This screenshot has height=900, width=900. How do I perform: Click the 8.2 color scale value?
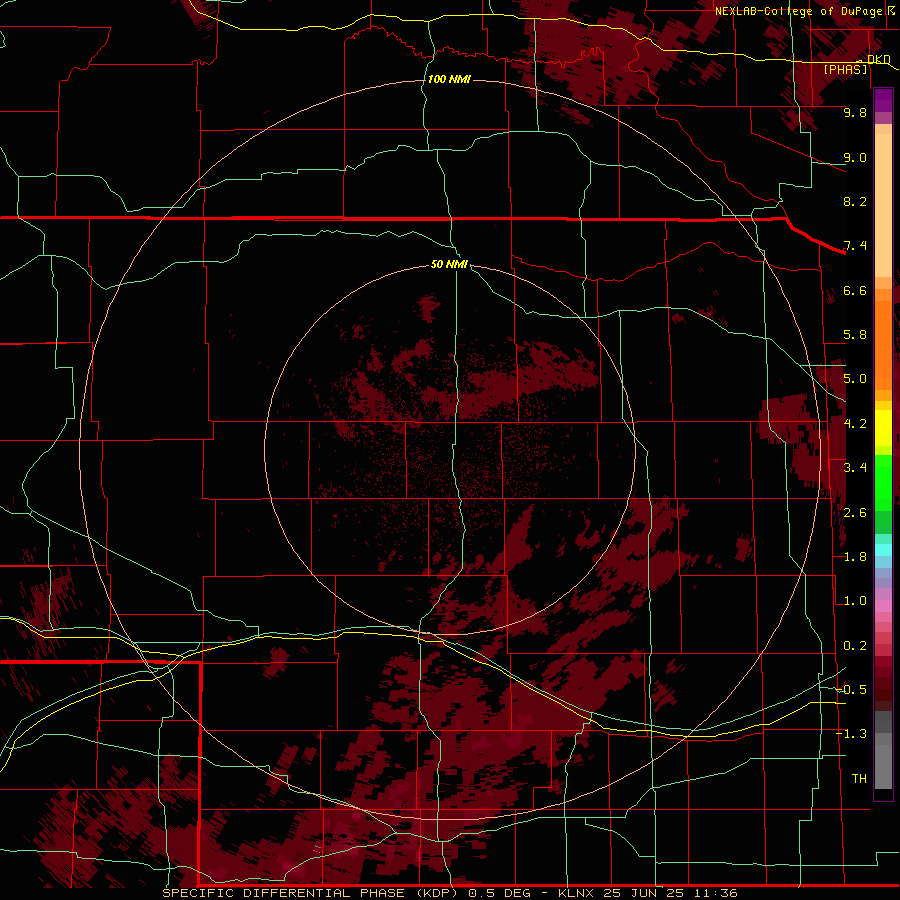[855, 201]
